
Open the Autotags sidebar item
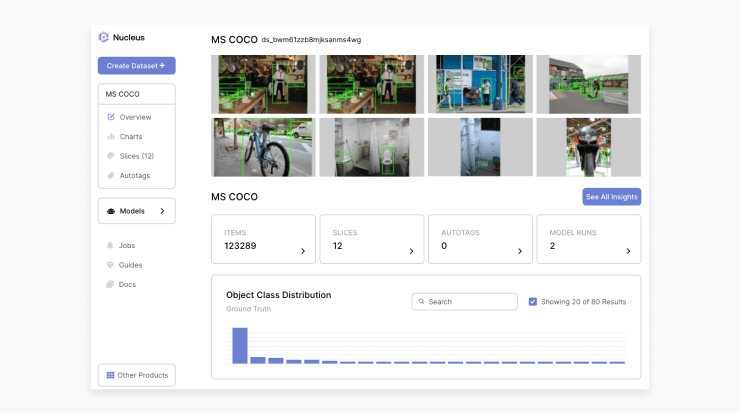pos(136,175)
